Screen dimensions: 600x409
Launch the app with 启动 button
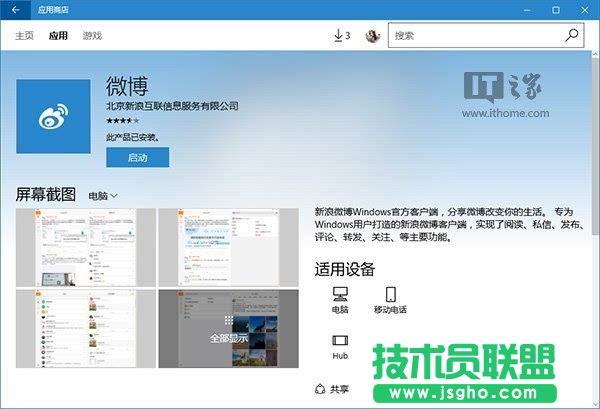pos(137,157)
